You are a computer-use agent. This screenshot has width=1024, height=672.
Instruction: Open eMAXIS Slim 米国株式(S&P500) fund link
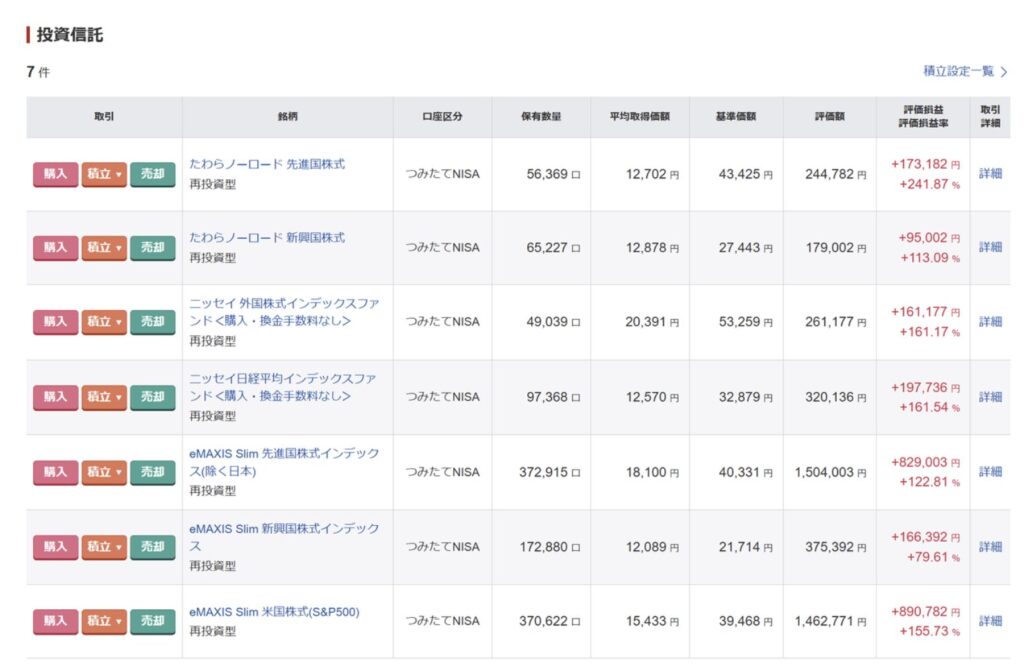(x=274, y=612)
